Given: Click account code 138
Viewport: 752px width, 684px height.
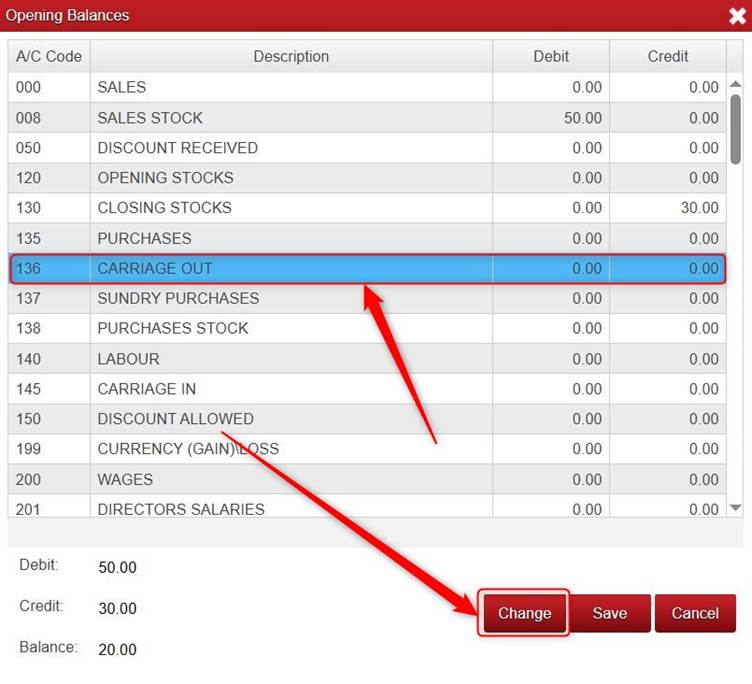Looking at the screenshot, I should tap(28, 329).
